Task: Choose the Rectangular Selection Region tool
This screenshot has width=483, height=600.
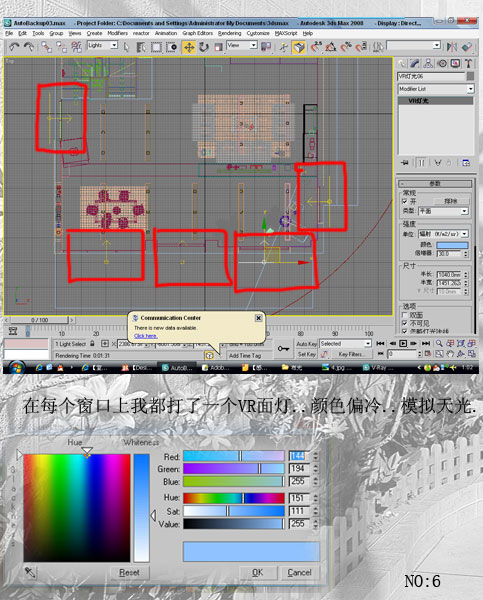Action: point(156,47)
